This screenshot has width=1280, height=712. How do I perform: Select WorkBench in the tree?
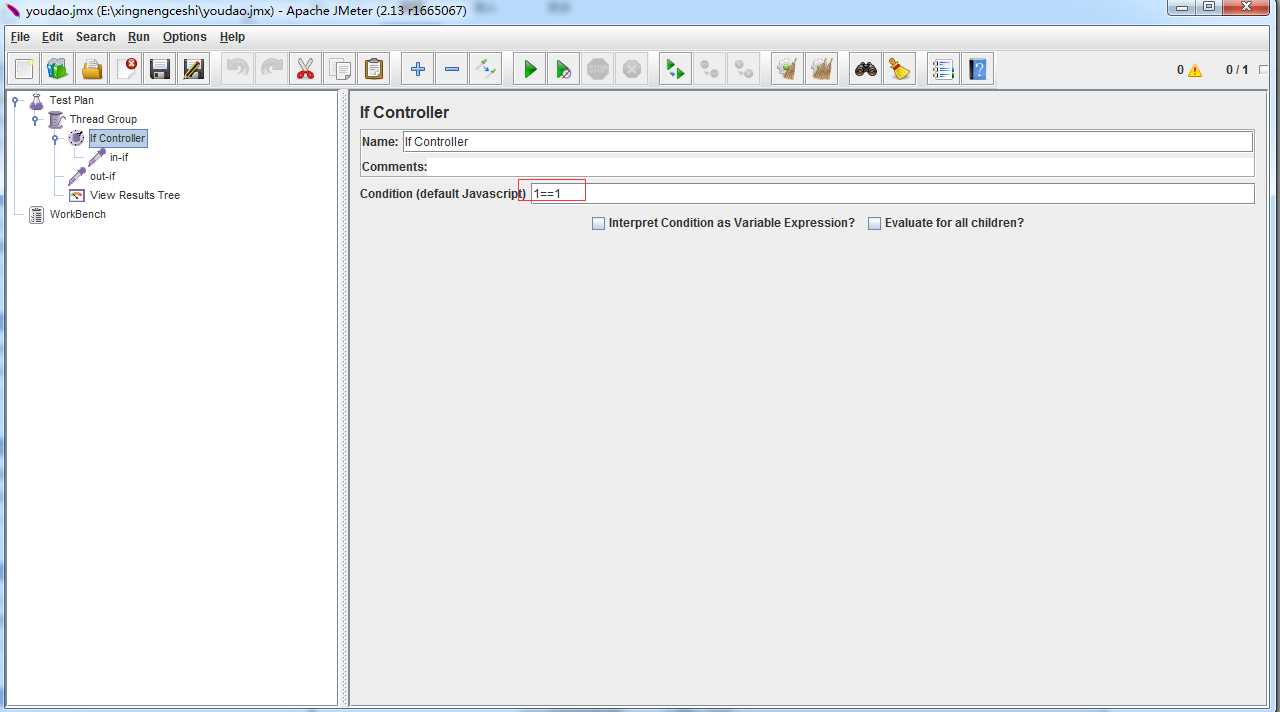78,214
